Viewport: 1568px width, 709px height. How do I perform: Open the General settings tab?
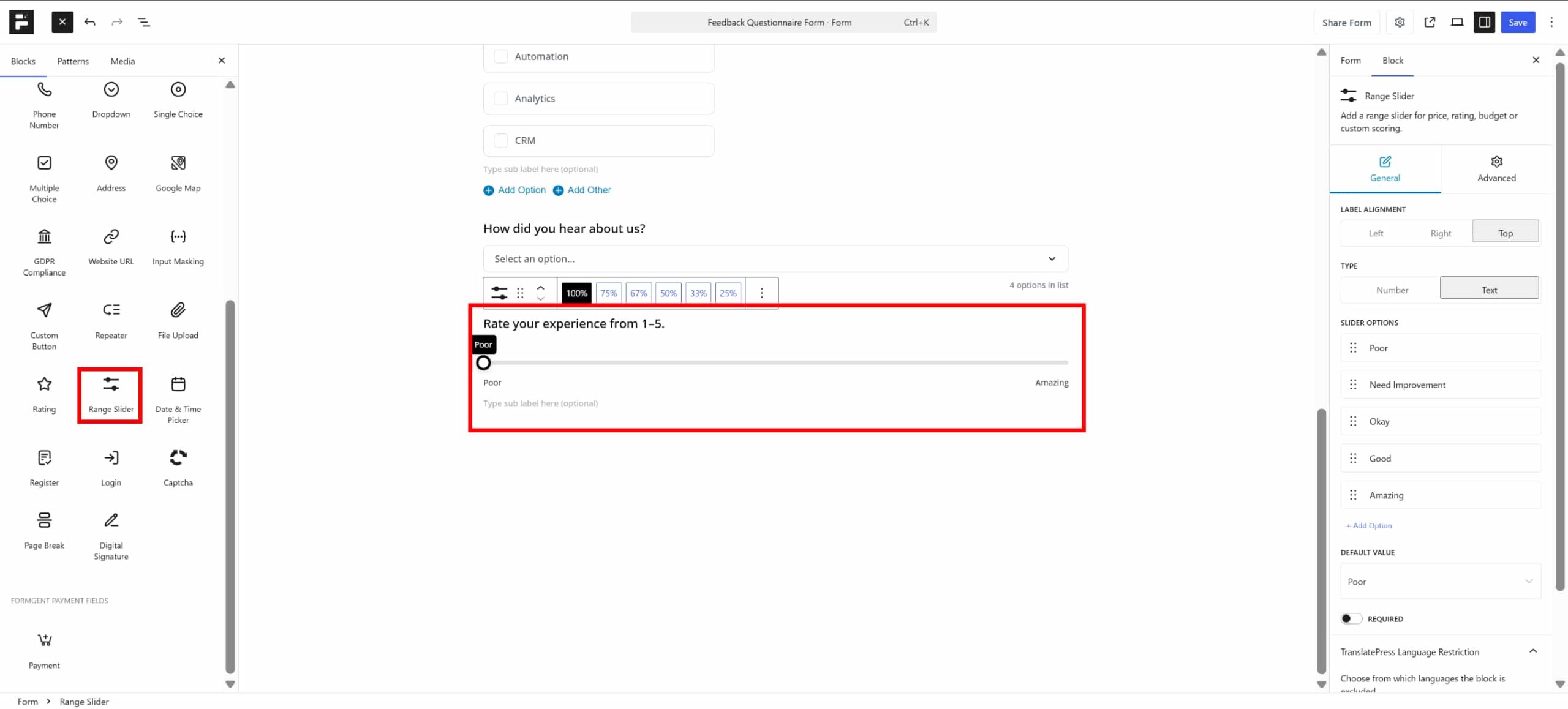tap(1384, 169)
